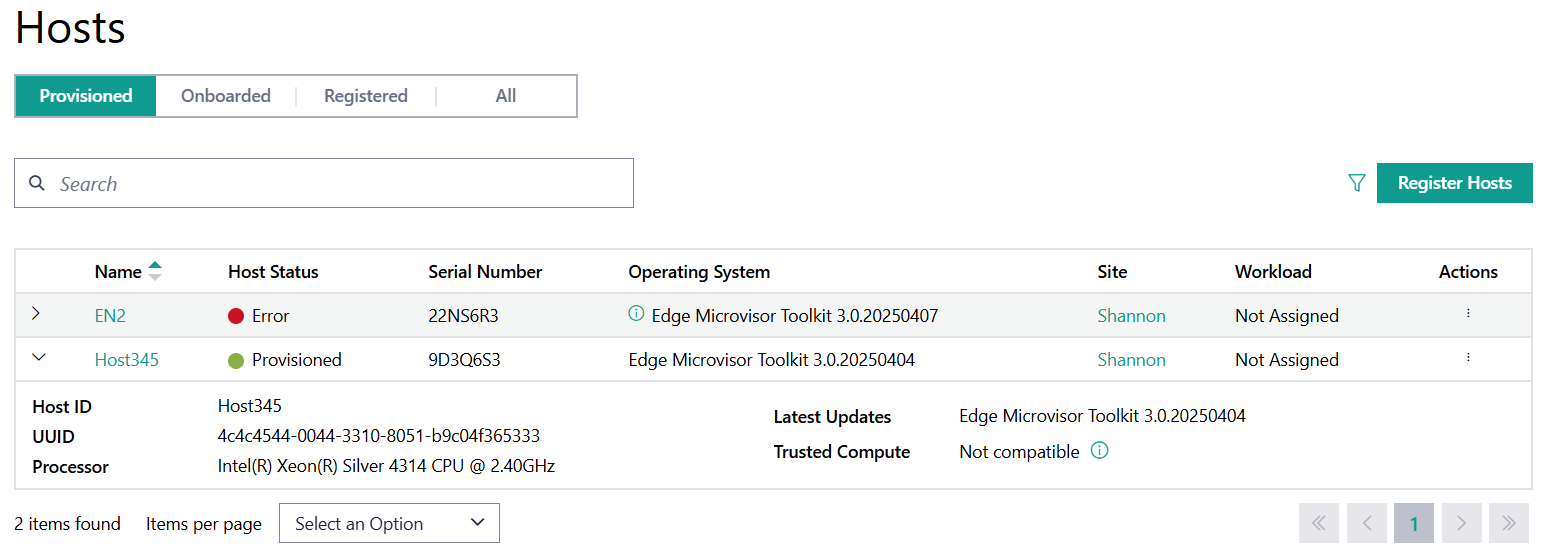Open the Host345 host link
Screen dimensions: 1550x560
pyautogui.click(x=127, y=360)
